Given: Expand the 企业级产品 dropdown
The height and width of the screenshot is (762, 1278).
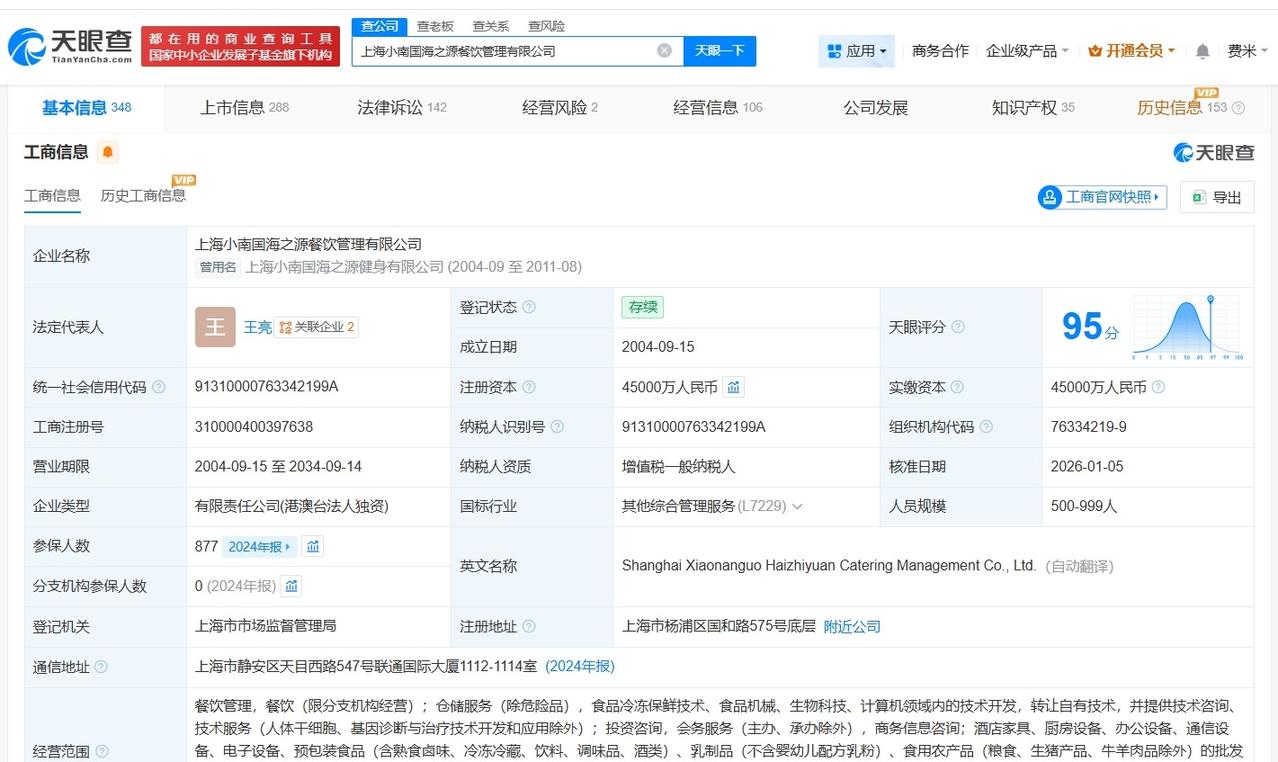Looking at the screenshot, I should click(1027, 51).
